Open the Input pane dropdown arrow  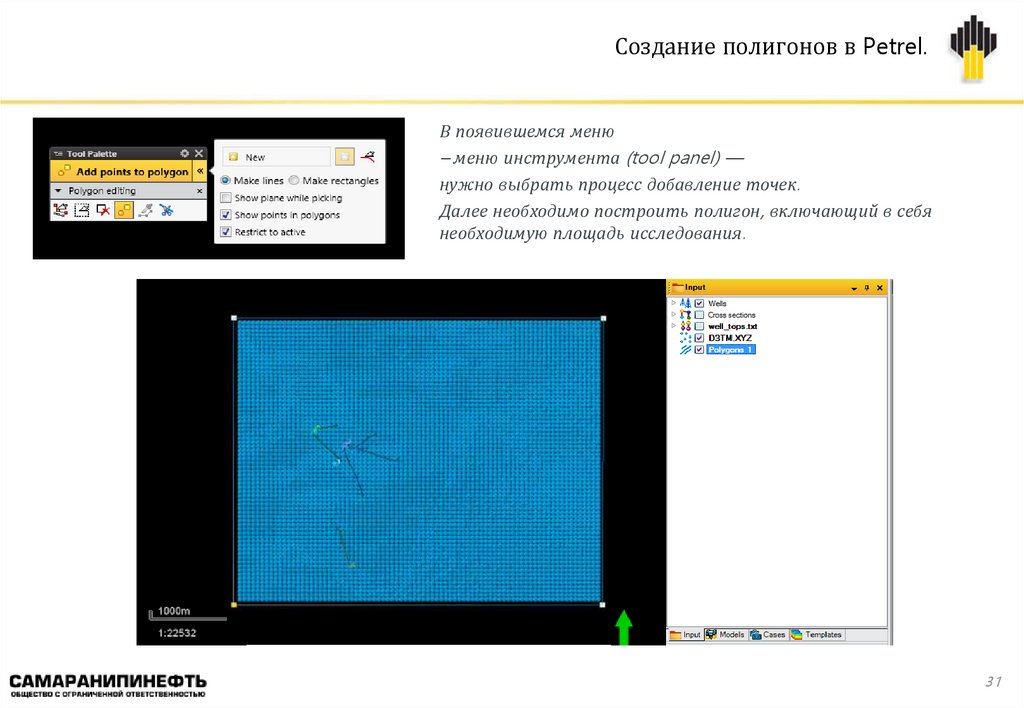coord(854,288)
